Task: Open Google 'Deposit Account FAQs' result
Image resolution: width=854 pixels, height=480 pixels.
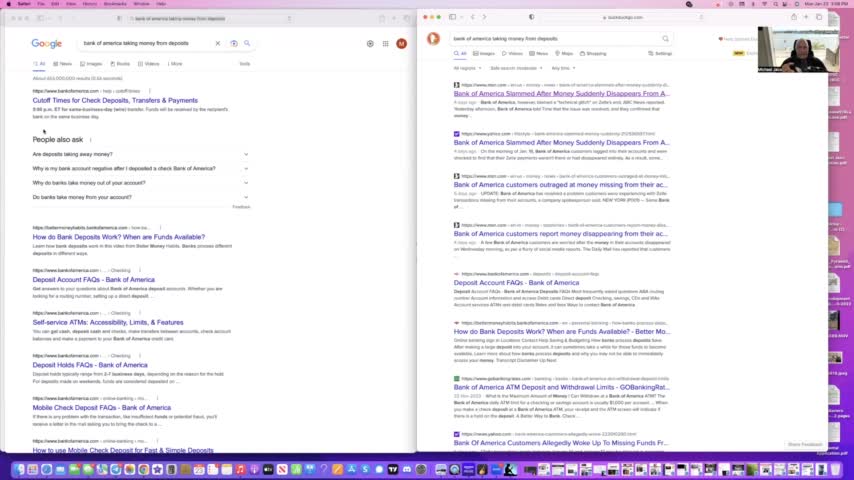Action: coord(94,280)
